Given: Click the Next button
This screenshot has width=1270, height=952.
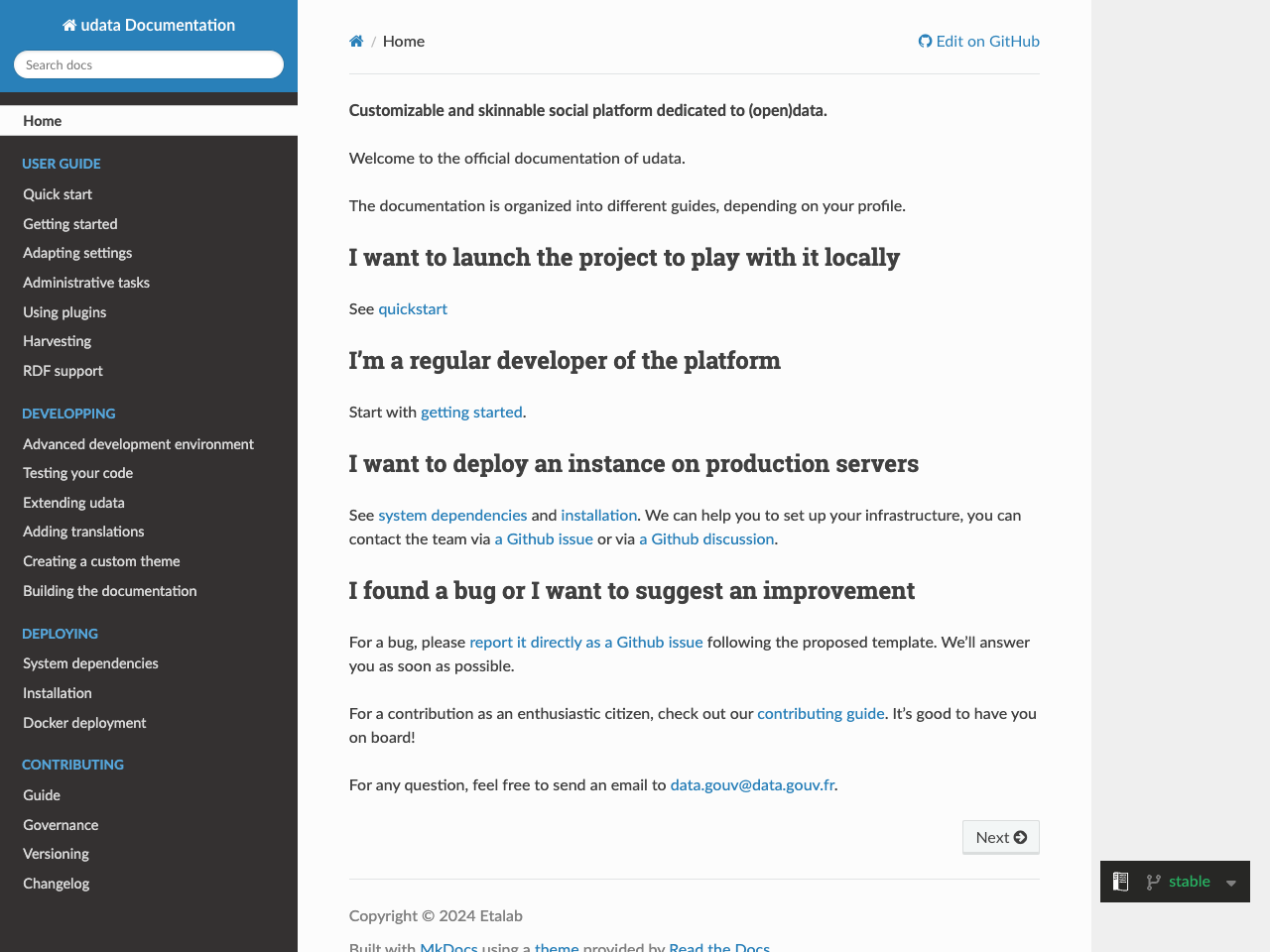Looking at the screenshot, I should pyautogui.click(x=1001, y=837).
